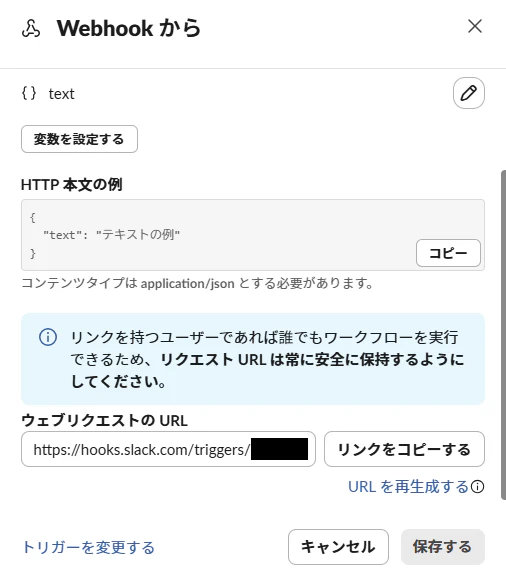506x581 pixels.
Task: Copy the HTTP body example with コピー
Action: 448,253
